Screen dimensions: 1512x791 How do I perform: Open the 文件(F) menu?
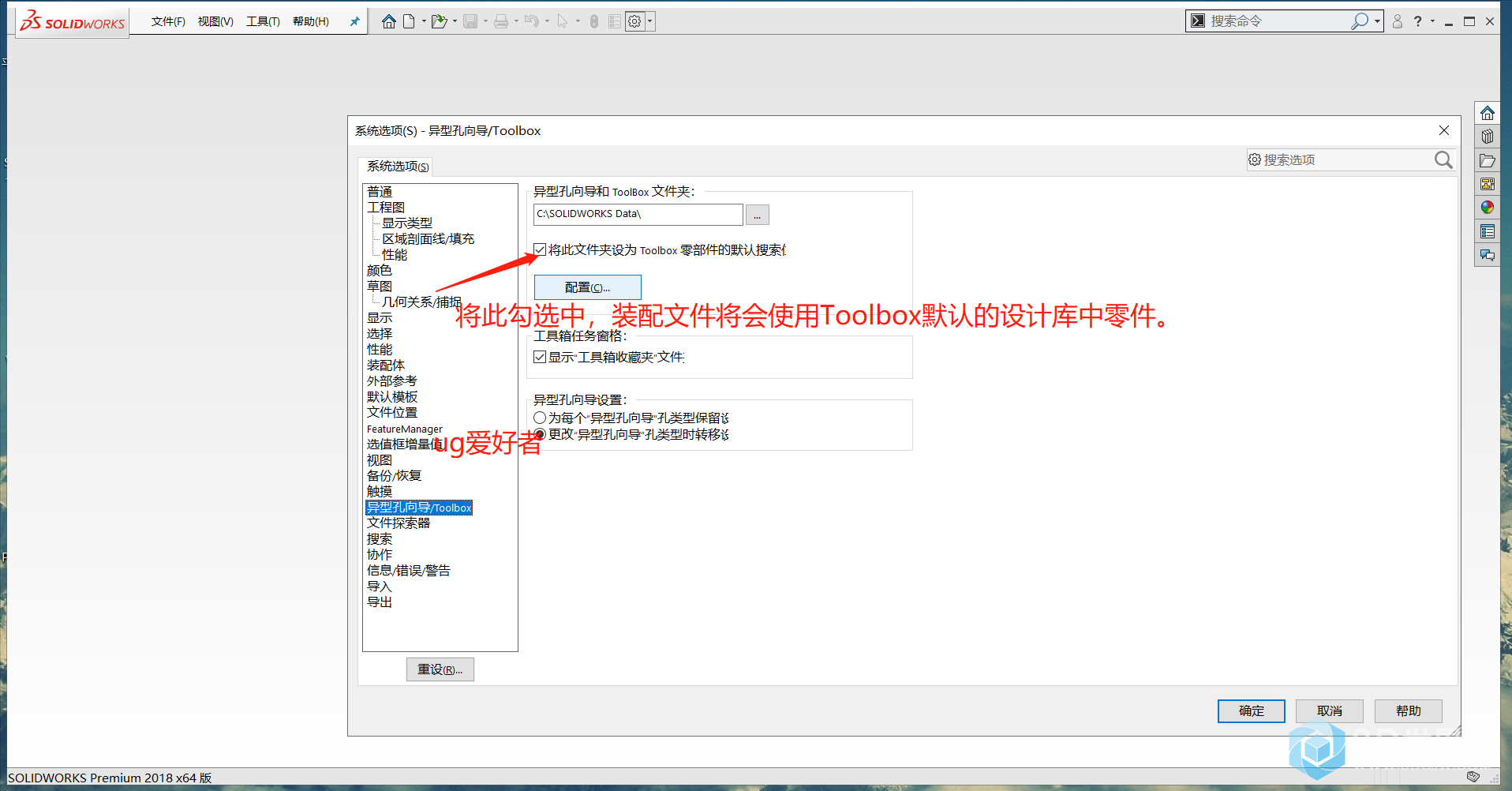tap(168, 21)
